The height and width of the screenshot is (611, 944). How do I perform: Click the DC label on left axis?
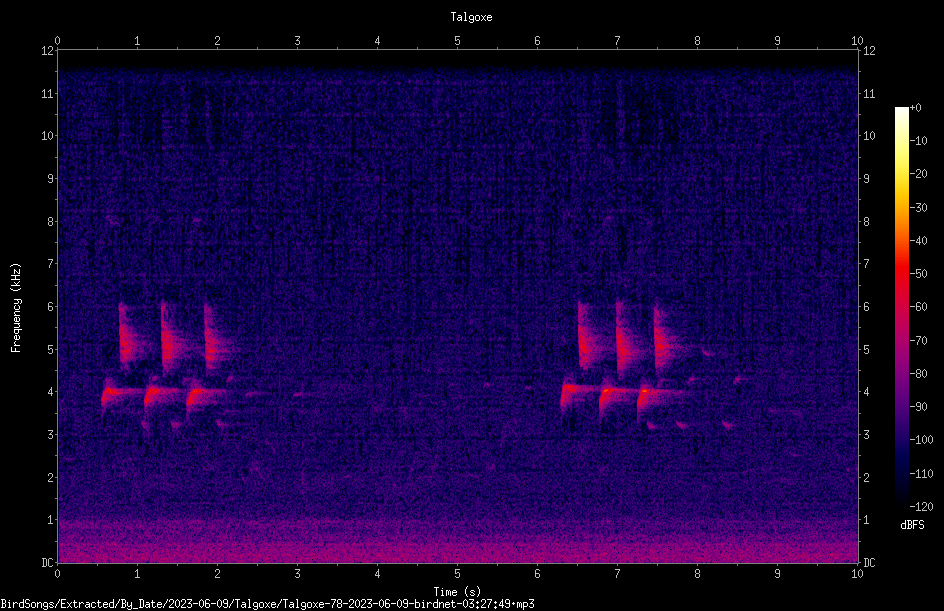pos(48,563)
